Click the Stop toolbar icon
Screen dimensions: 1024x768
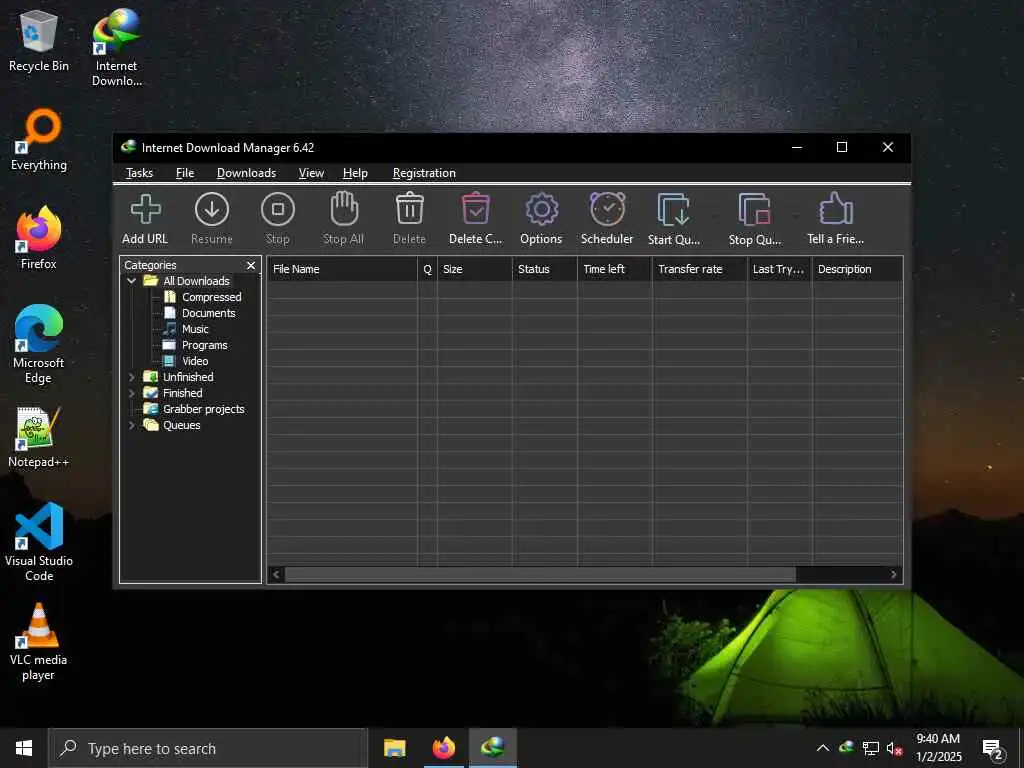[x=278, y=210]
